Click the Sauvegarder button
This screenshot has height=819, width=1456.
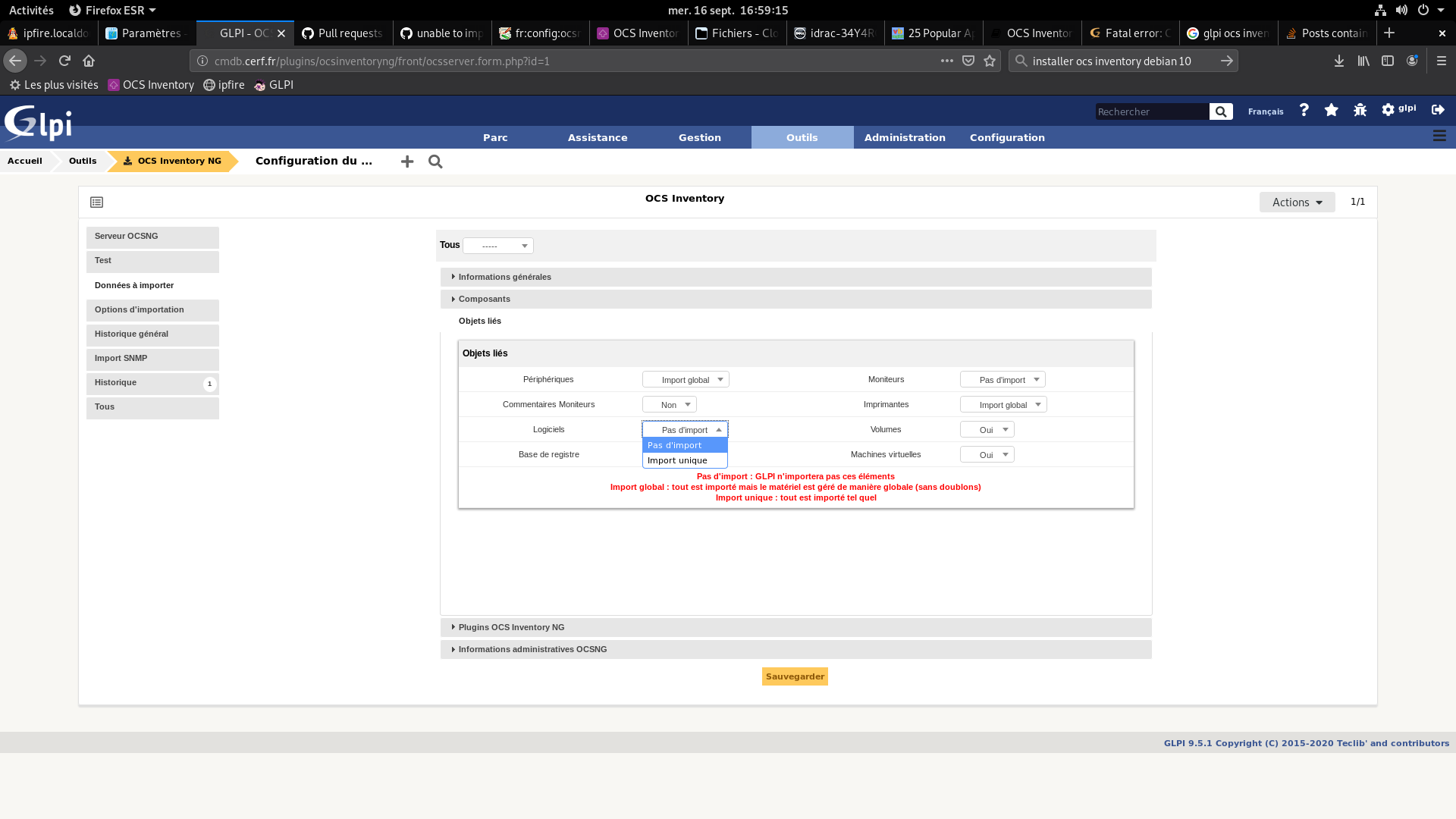click(794, 676)
